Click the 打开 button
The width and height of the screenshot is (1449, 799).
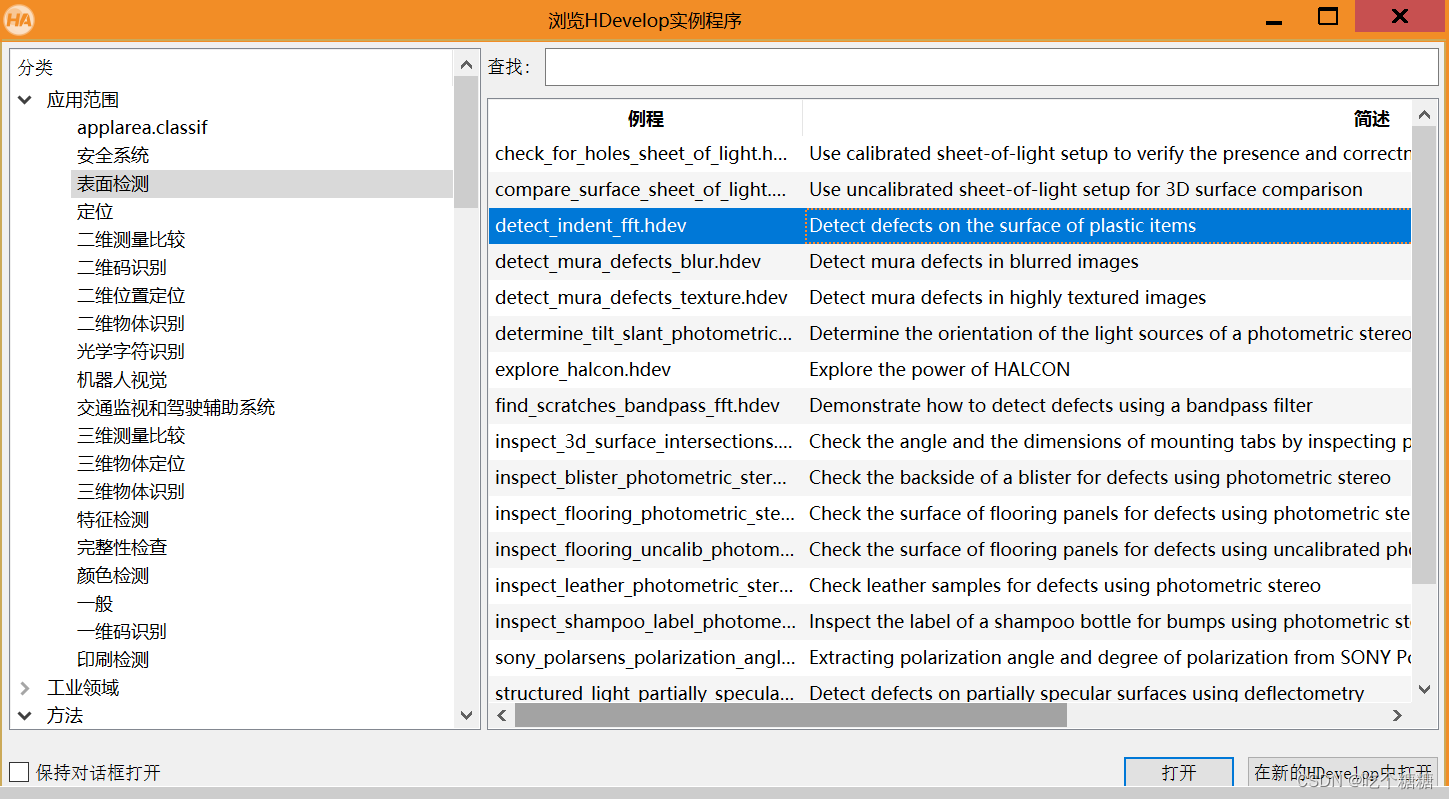click(1179, 772)
